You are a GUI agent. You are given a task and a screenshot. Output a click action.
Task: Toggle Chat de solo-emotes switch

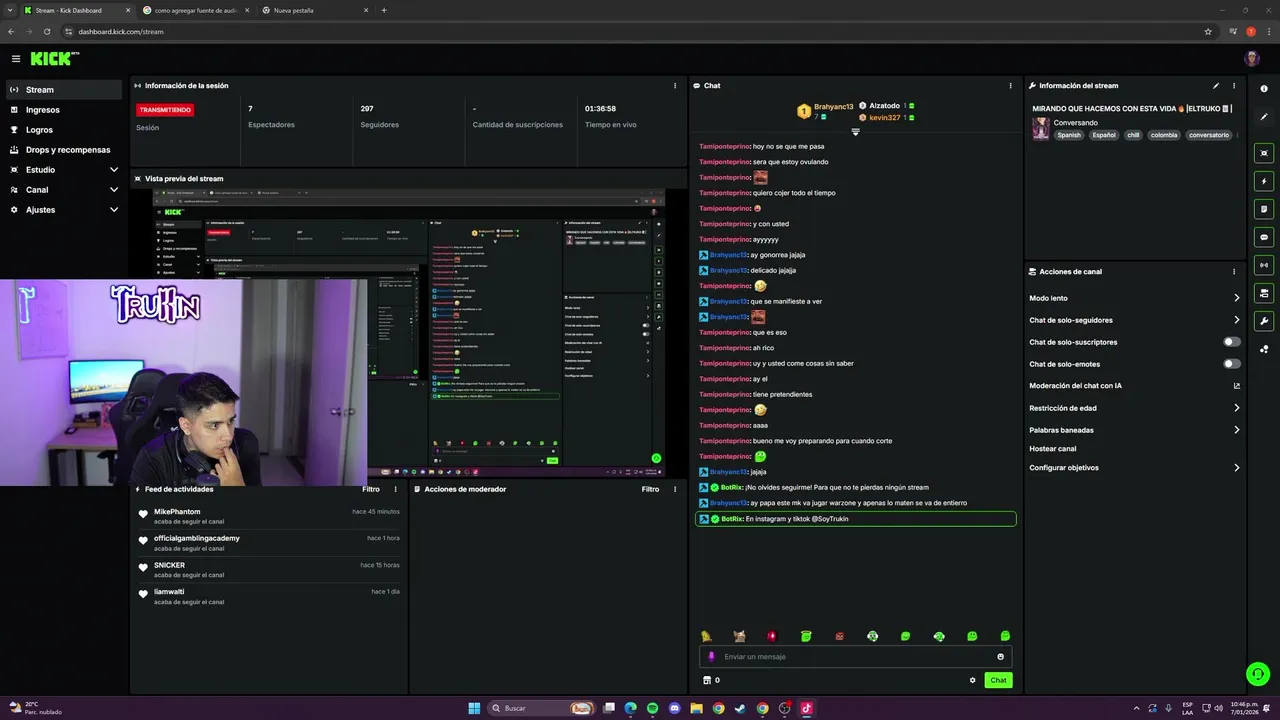(x=1232, y=364)
